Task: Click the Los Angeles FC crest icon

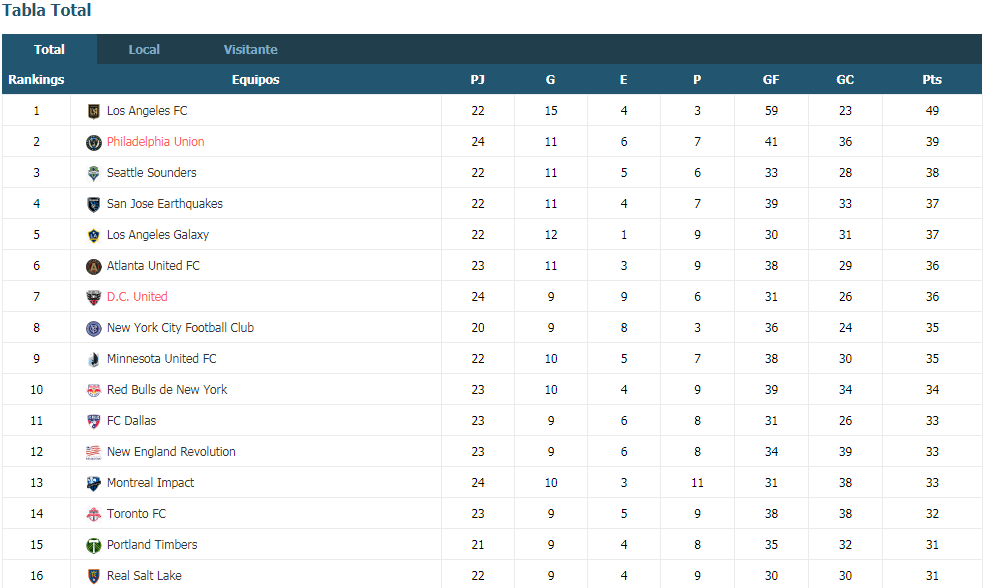Action: (93, 112)
